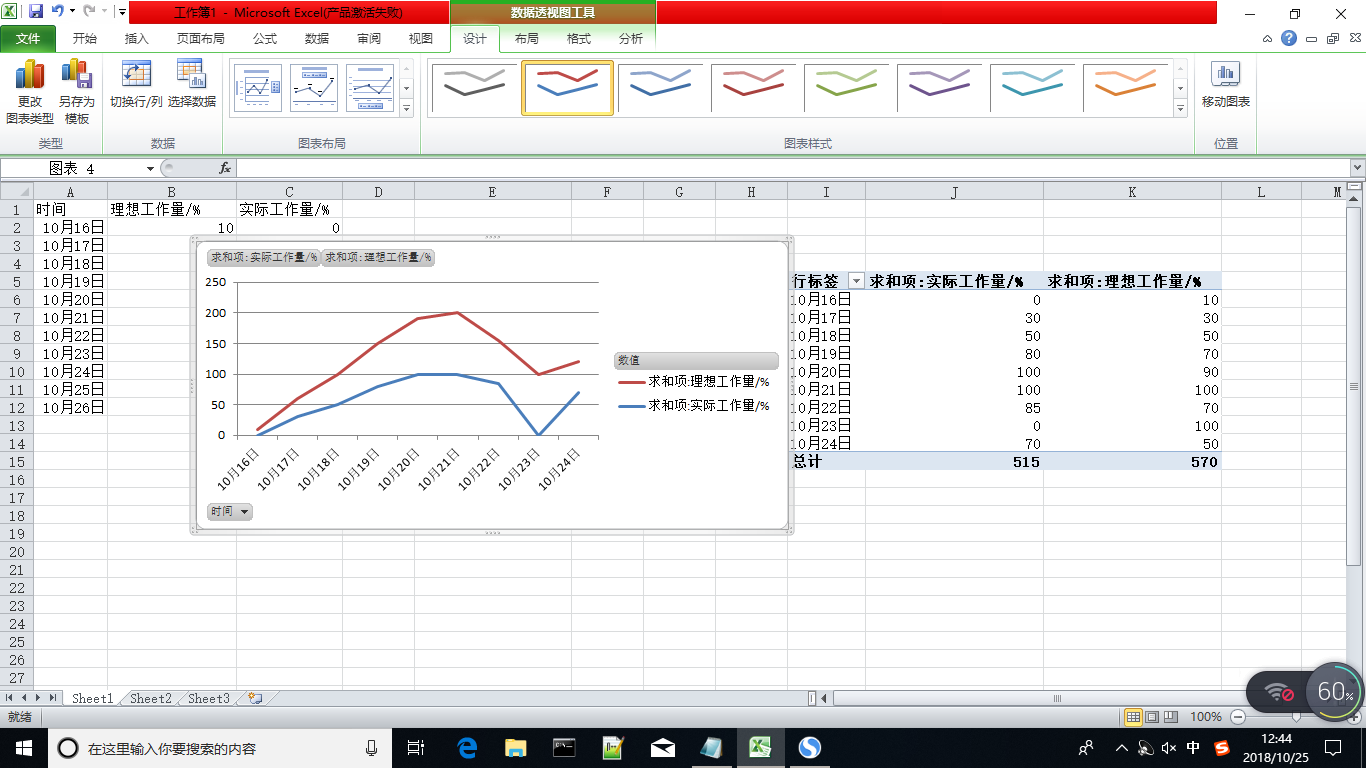Select the 求和项:理想工作量/% legend entry

(x=694, y=381)
